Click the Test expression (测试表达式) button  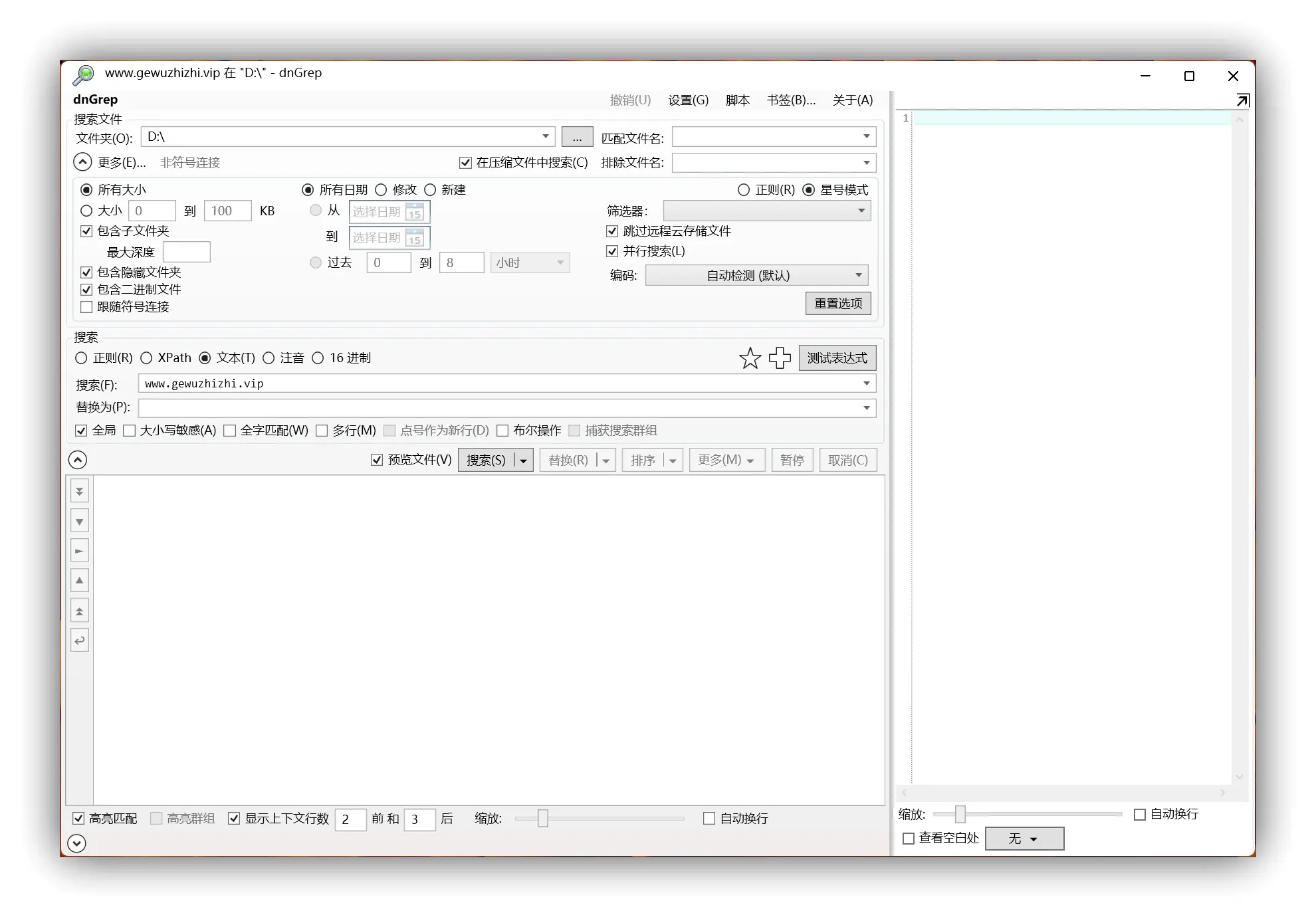837,358
